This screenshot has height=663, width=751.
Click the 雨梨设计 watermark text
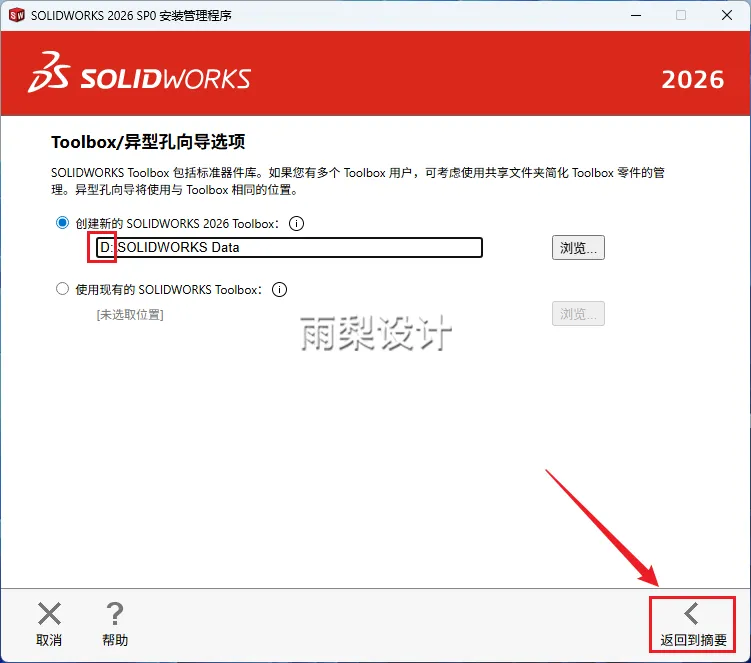pyautogui.click(x=376, y=333)
